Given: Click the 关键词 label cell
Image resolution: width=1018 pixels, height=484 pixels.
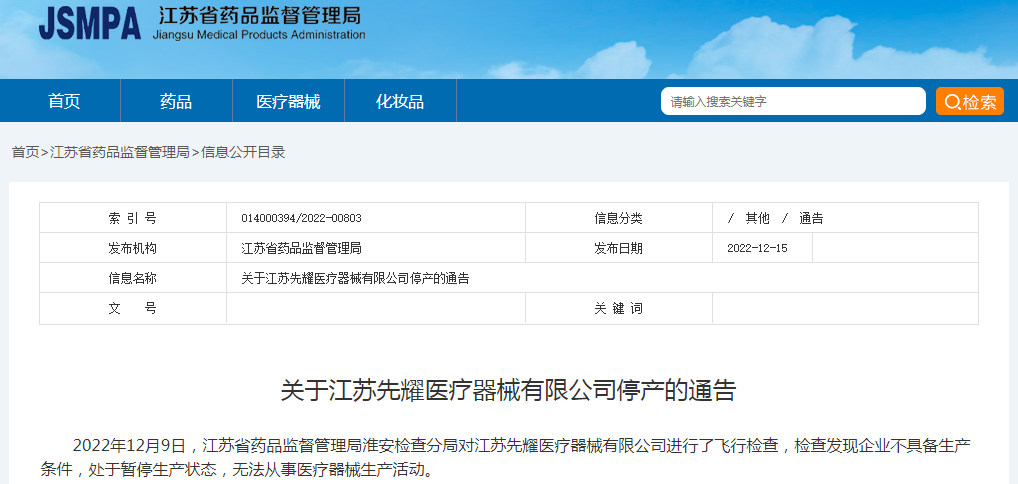Looking at the screenshot, I should coord(618,309).
